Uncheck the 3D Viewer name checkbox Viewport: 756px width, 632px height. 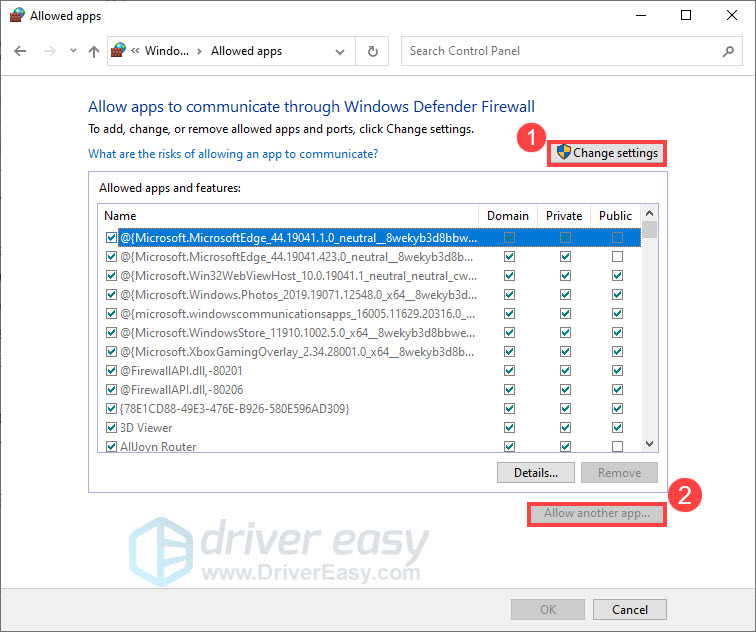[x=111, y=428]
